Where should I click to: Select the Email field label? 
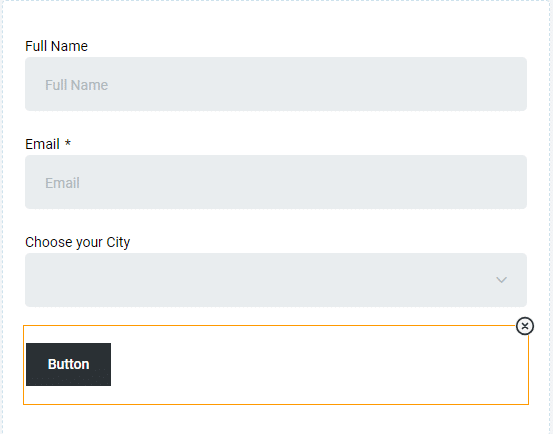pyautogui.click(x=42, y=144)
